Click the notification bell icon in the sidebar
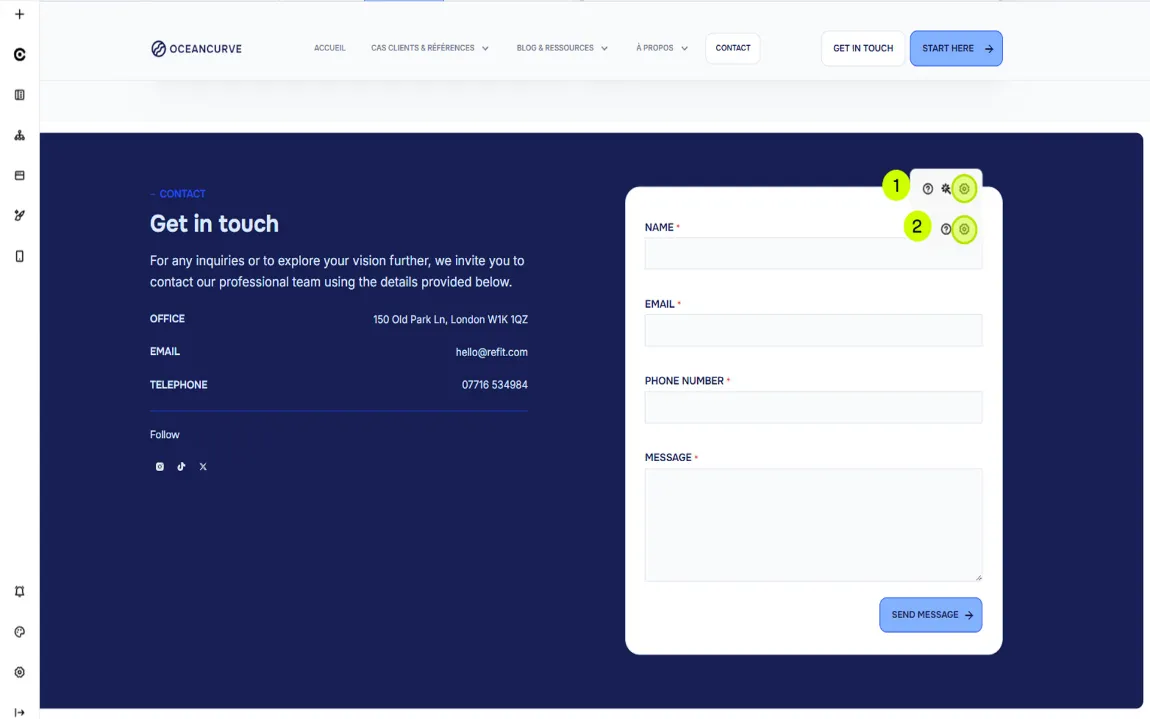Image resolution: width=1150 pixels, height=719 pixels. (19, 592)
